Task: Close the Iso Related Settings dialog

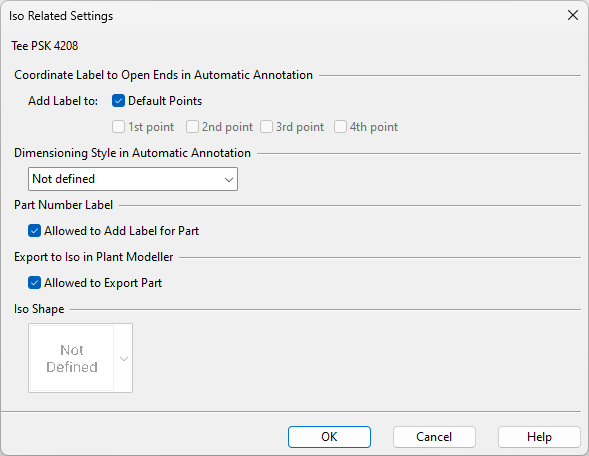Action: click(x=573, y=15)
